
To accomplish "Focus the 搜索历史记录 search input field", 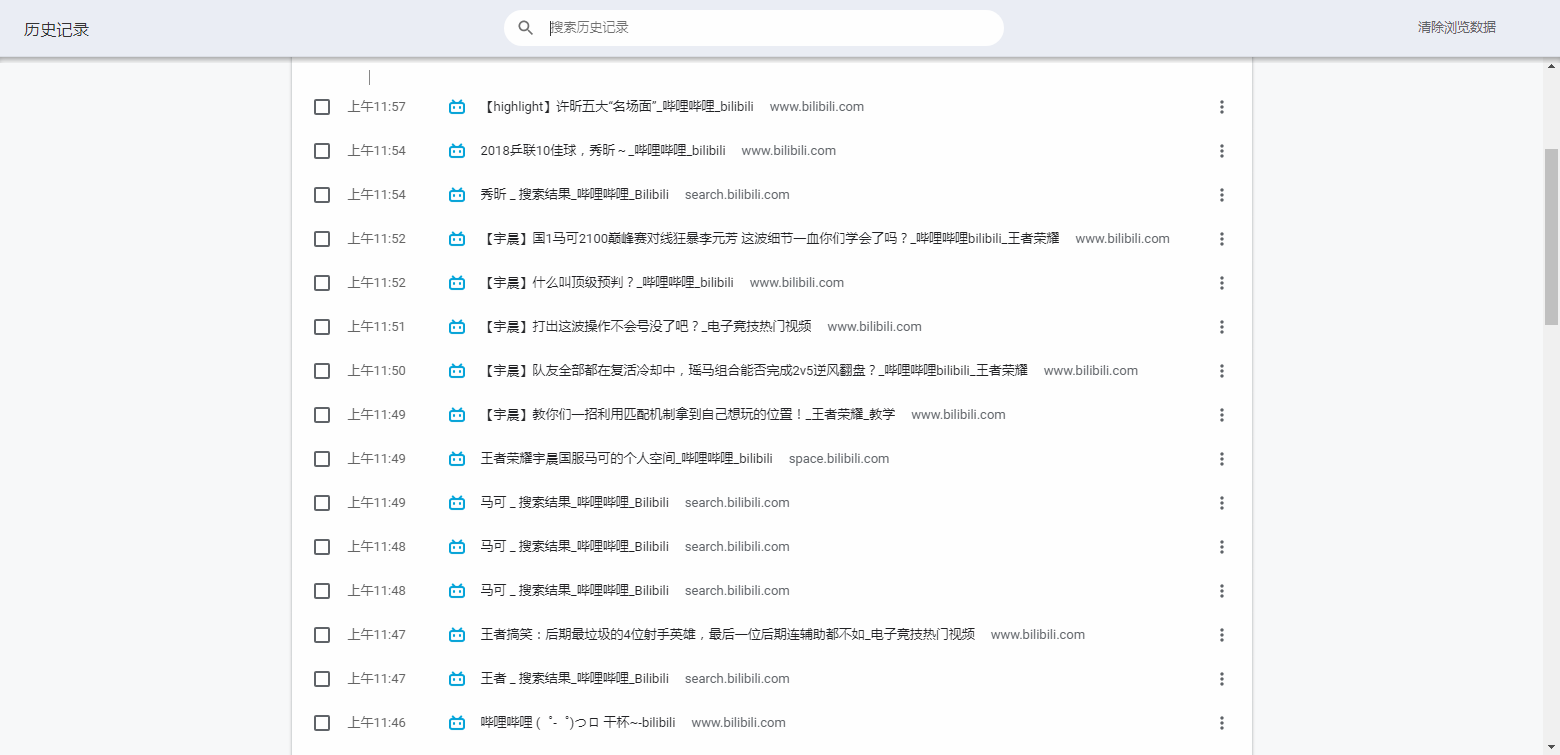I will pyautogui.click(x=770, y=28).
